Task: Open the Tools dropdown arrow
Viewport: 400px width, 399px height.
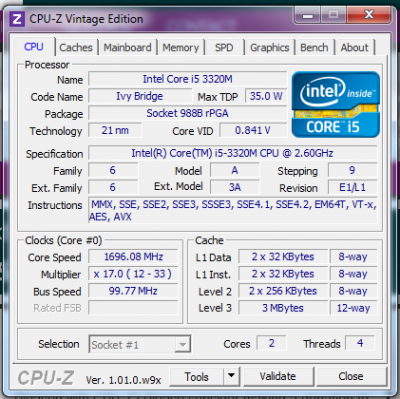Action: pos(231,376)
